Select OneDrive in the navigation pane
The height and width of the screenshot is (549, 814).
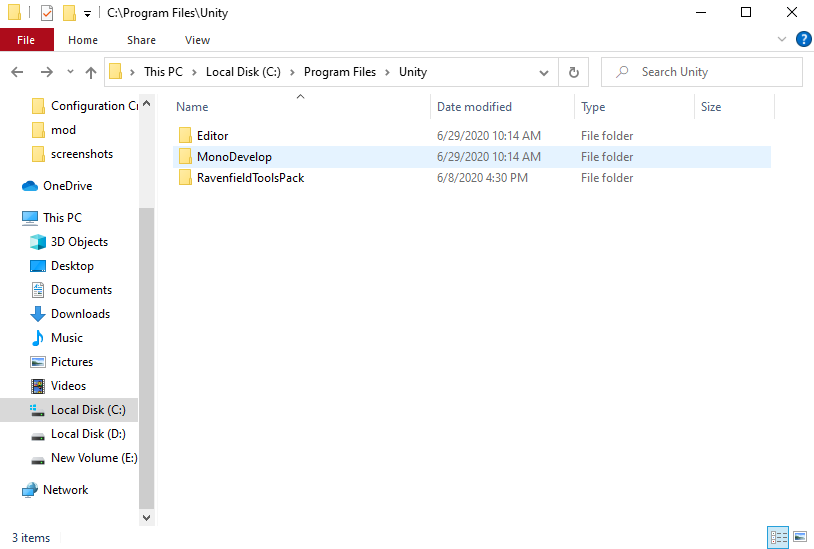57,186
